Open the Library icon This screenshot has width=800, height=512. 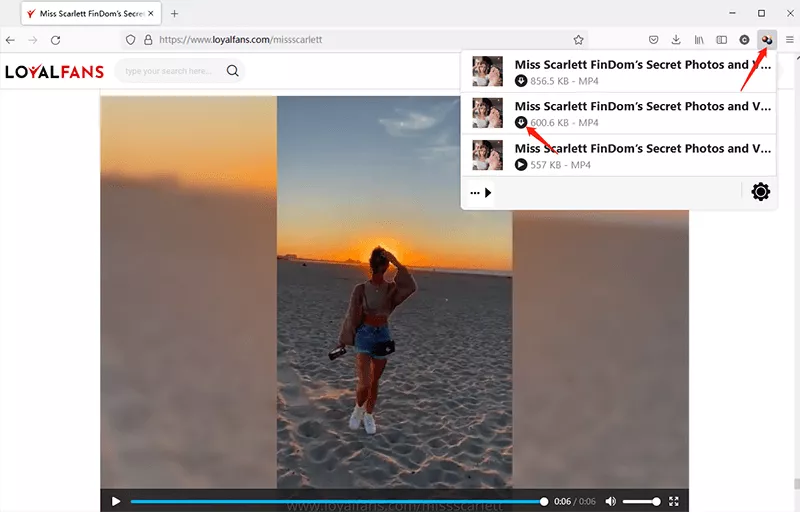tap(699, 40)
